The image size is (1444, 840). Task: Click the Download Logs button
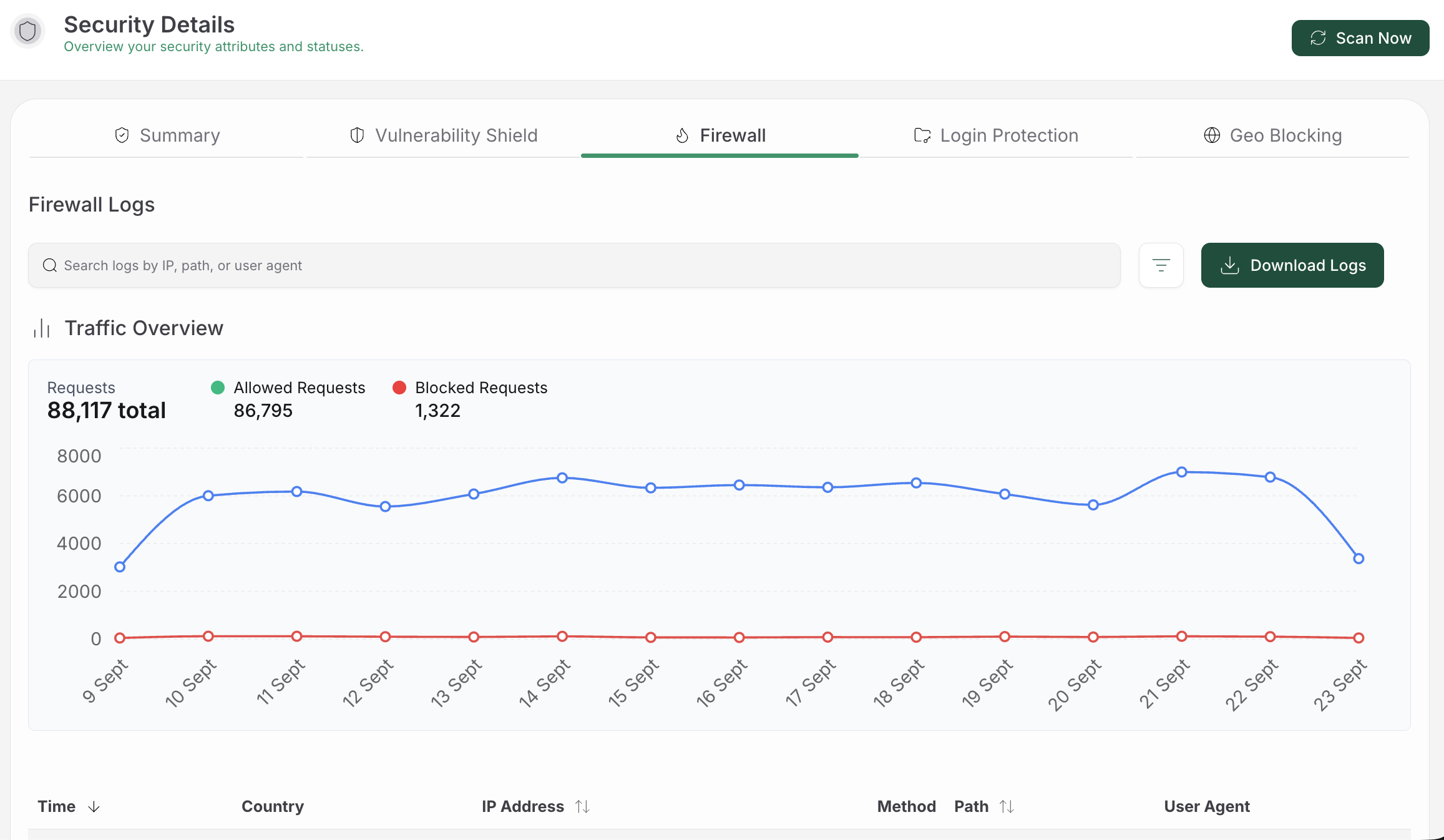[x=1292, y=265]
